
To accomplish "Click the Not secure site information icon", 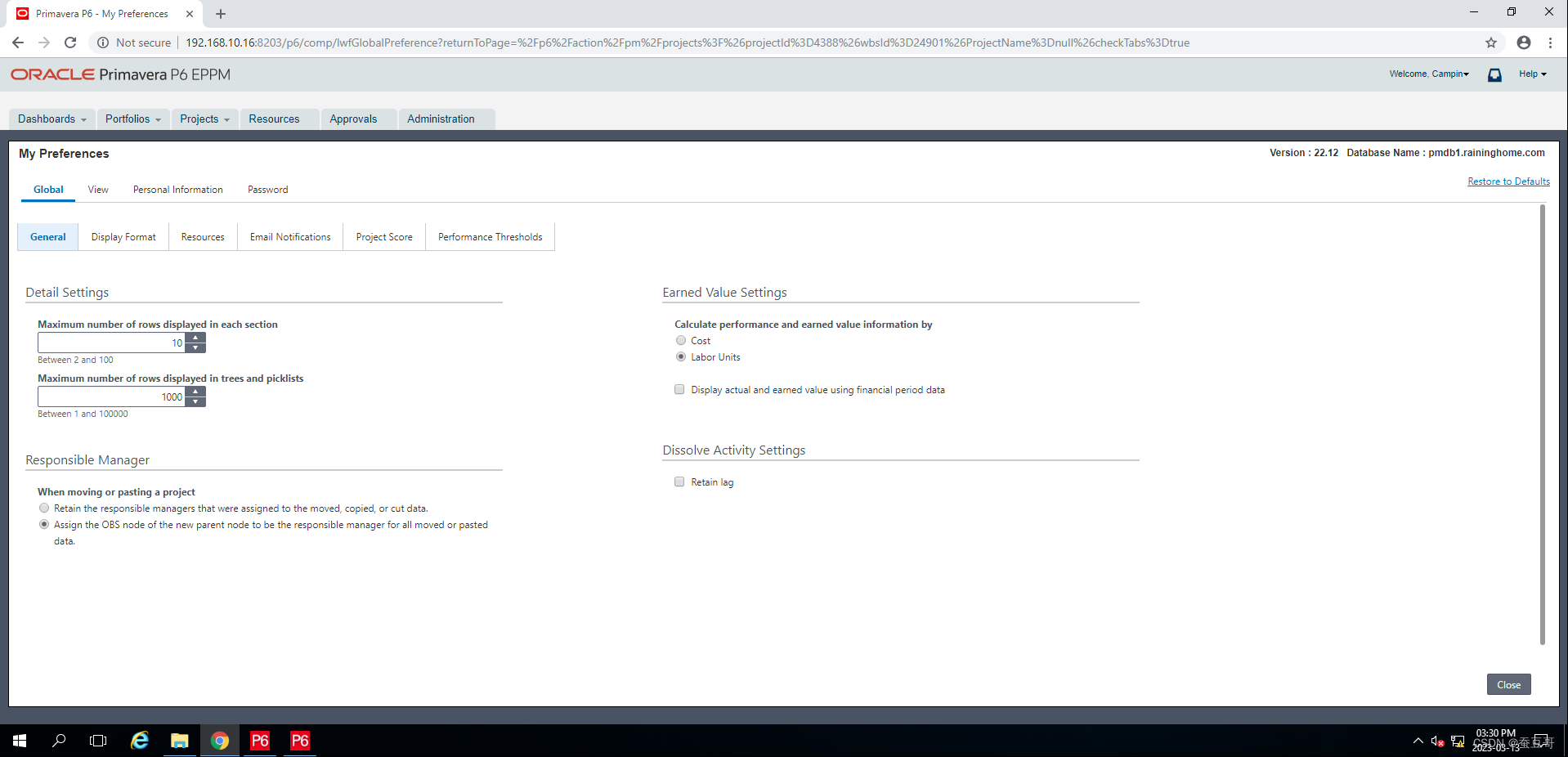I will [x=102, y=43].
